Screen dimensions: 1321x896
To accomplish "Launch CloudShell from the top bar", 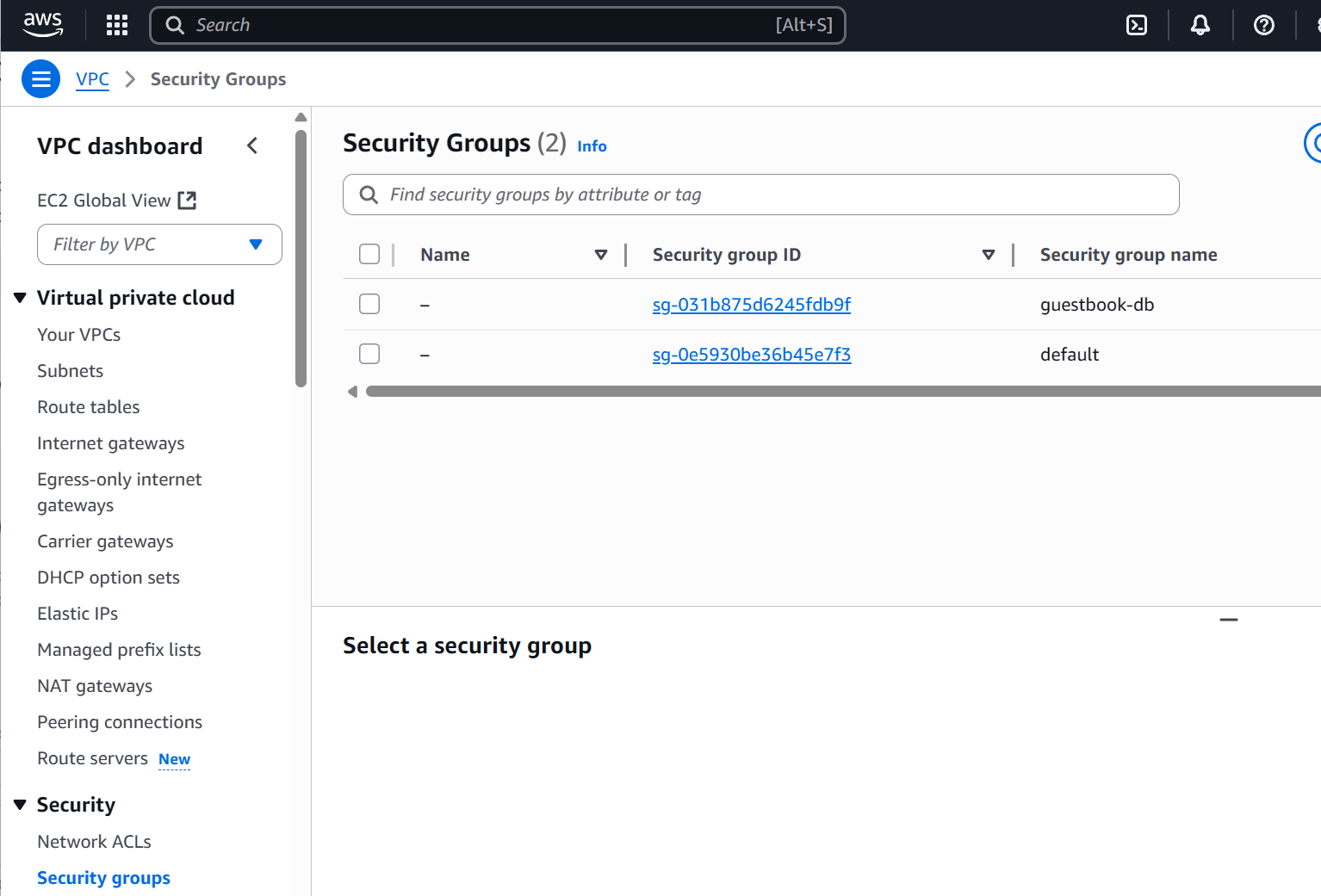I will click(1136, 25).
